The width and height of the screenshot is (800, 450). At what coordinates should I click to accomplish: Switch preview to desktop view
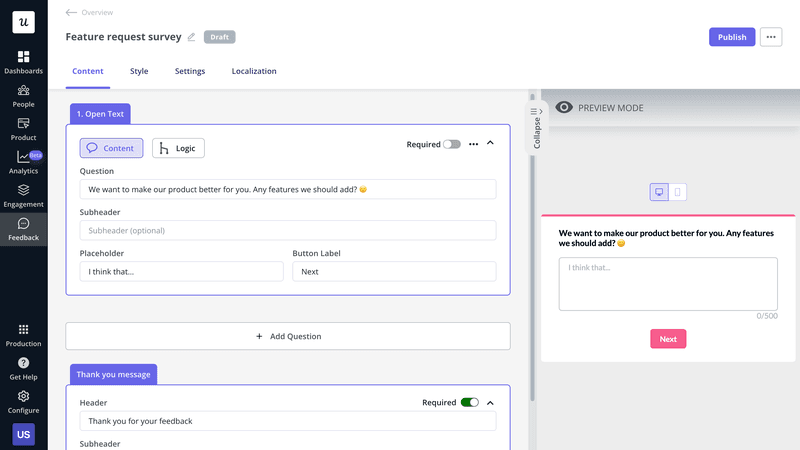click(x=659, y=192)
